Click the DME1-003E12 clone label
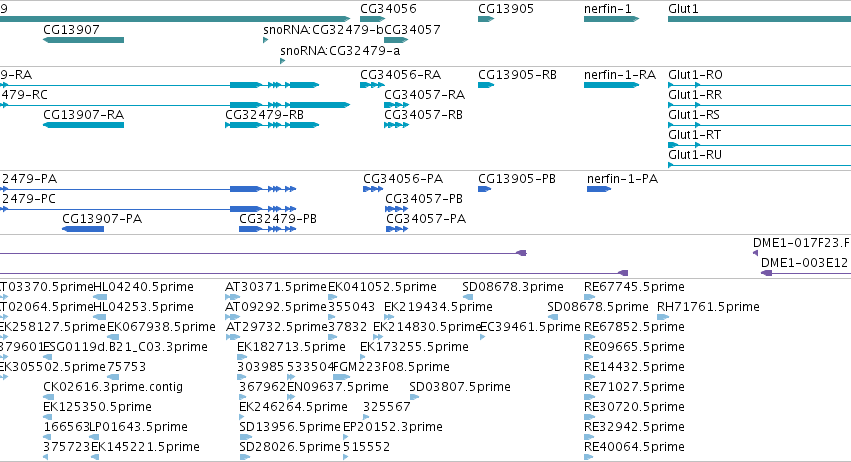Screen dimensions: 851x462 pos(804,263)
